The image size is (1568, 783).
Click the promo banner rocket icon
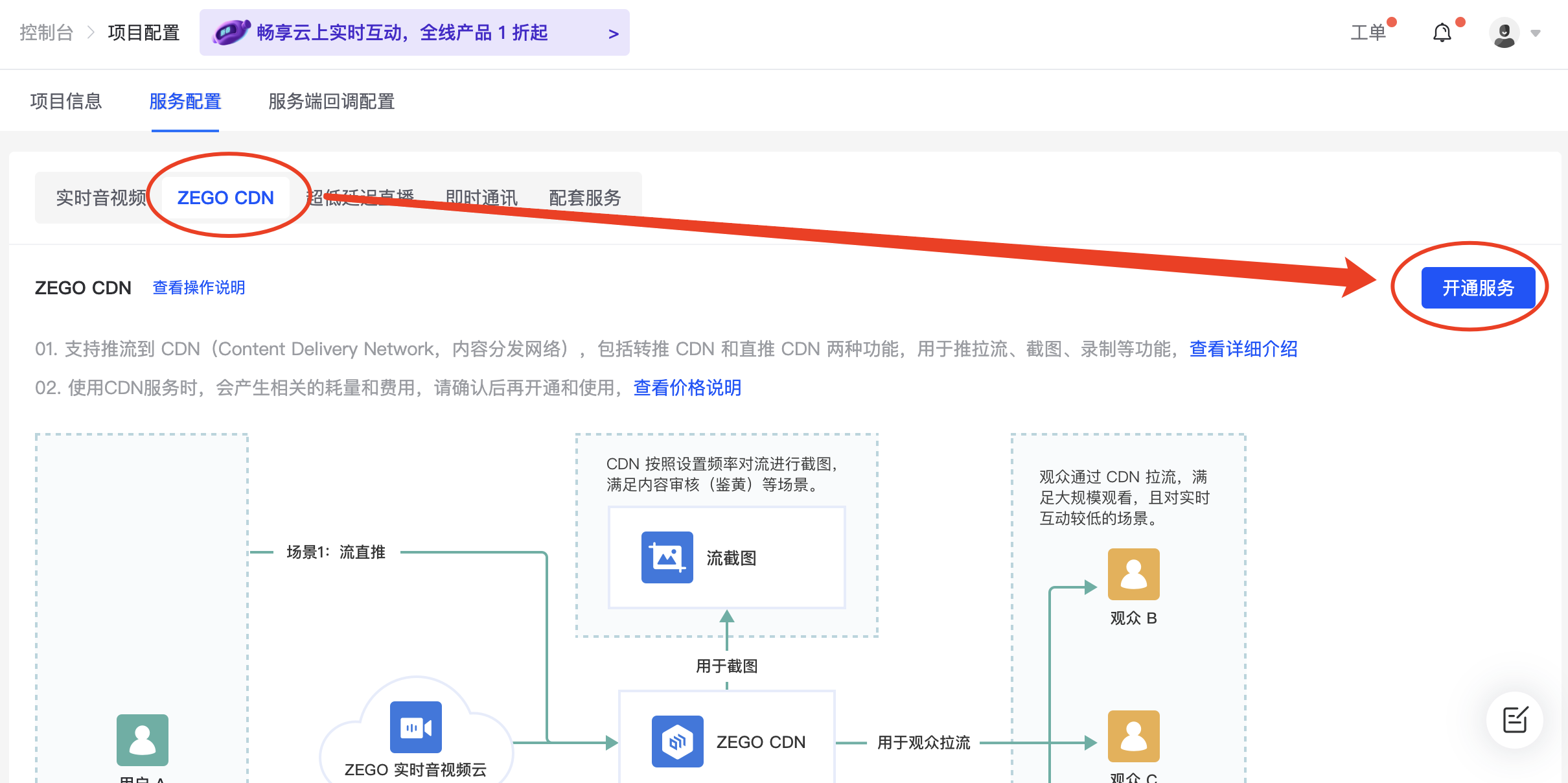click(x=231, y=32)
